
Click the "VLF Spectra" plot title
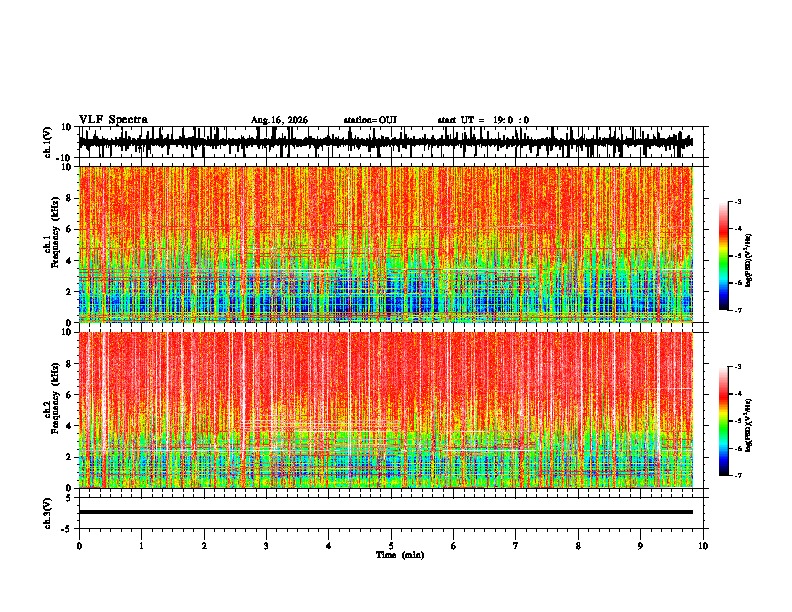[x=113, y=120]
